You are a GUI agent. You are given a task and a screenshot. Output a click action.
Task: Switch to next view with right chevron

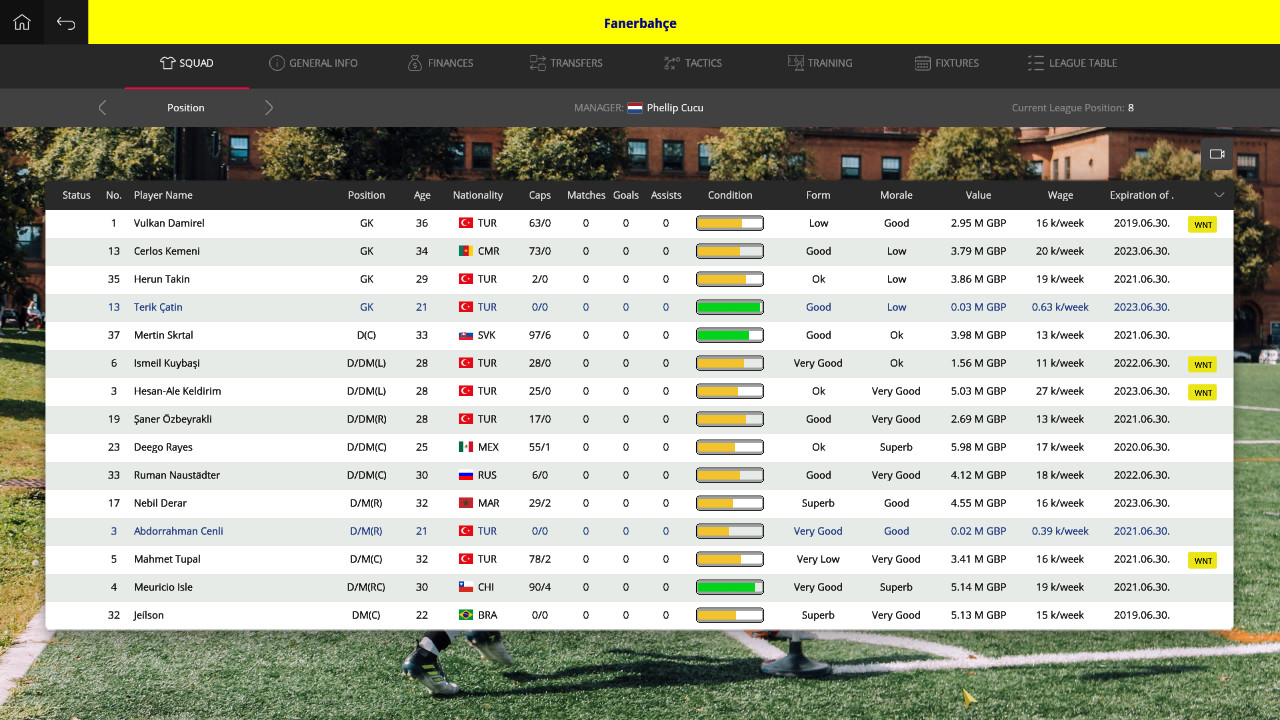coord(269,108)
